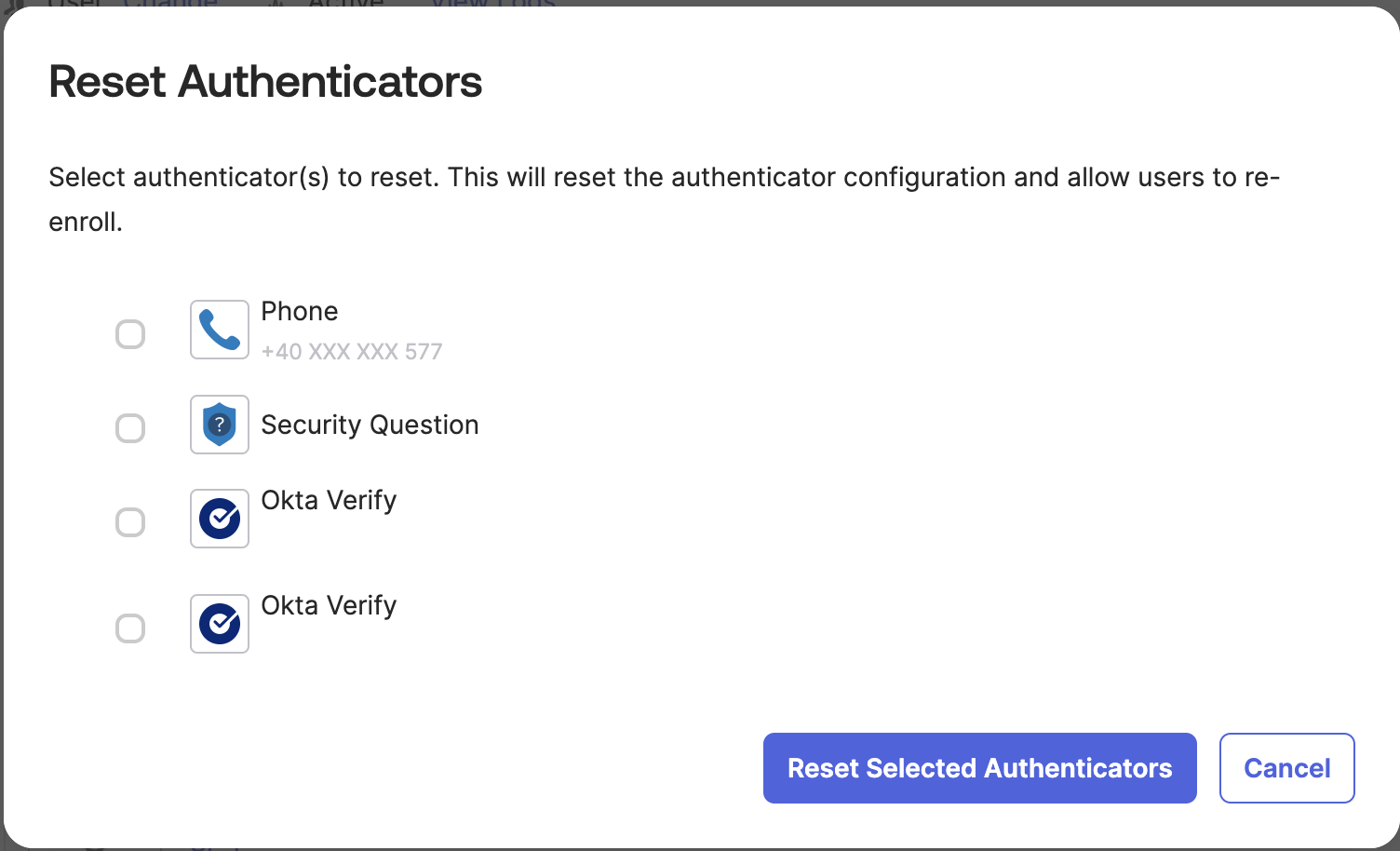Click the Reset Authenticators heading

coord(265,82)
